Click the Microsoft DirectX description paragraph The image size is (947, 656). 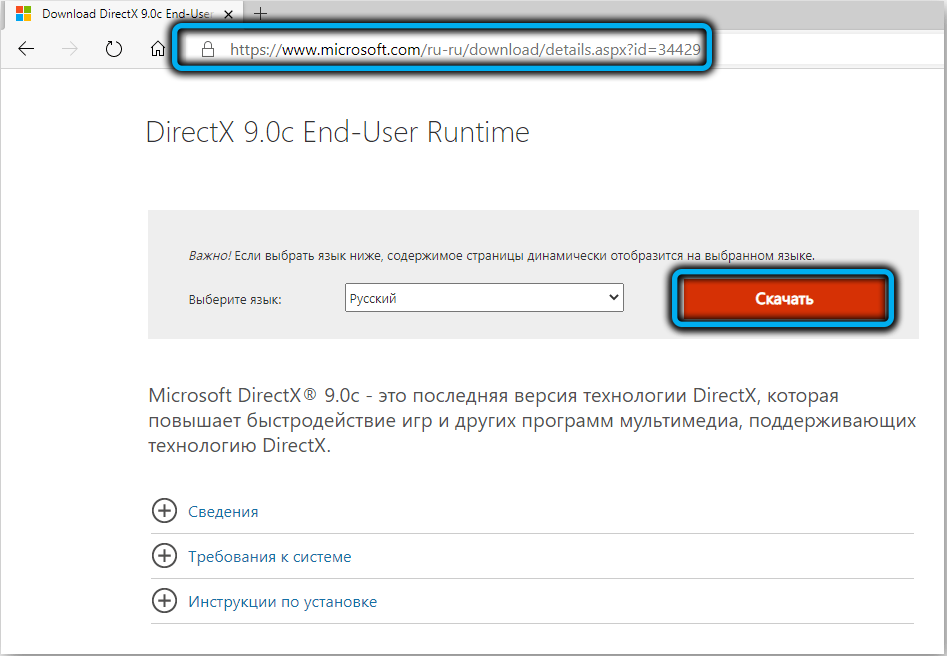pos(531,420)
